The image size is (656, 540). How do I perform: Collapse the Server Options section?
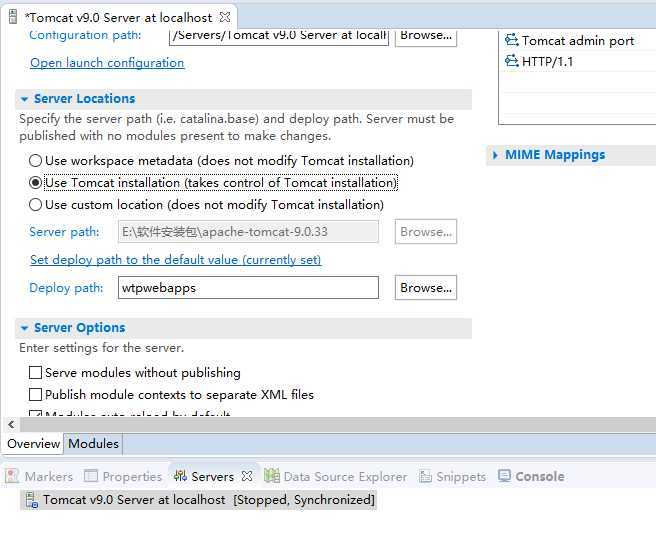pyautogui.click(x=24, y=328)
